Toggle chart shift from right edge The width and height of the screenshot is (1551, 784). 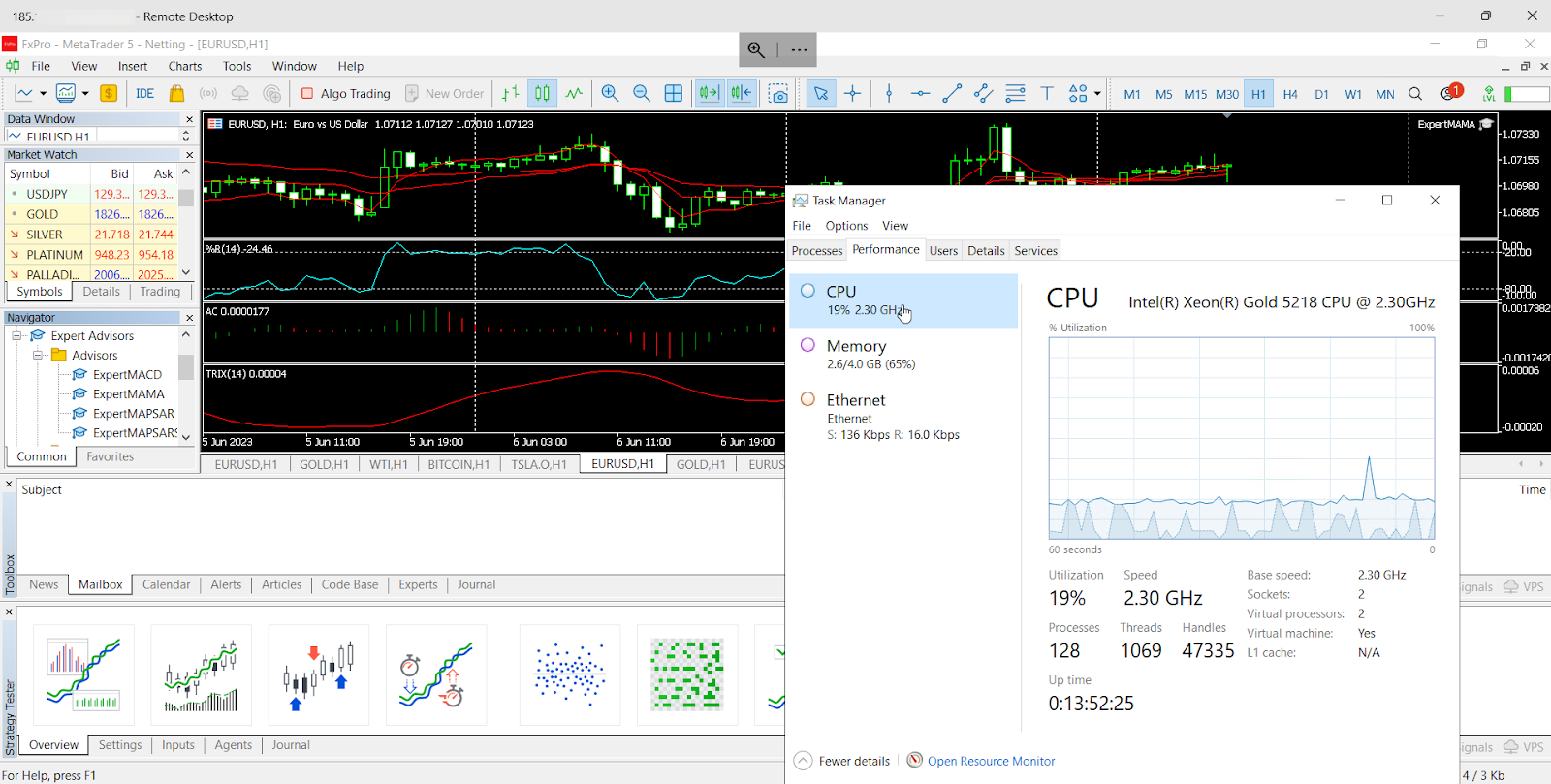[742, 94]
